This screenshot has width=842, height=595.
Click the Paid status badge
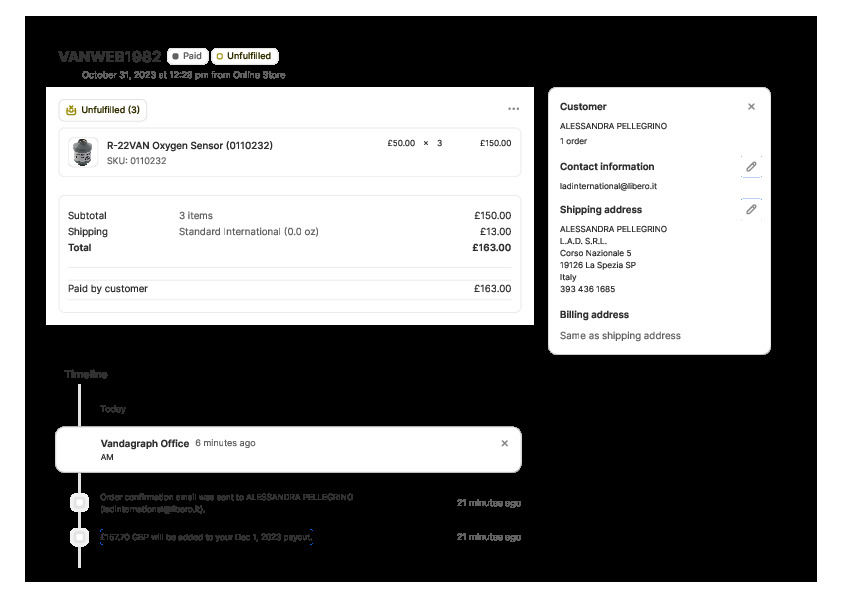click(x=187, y=57)
